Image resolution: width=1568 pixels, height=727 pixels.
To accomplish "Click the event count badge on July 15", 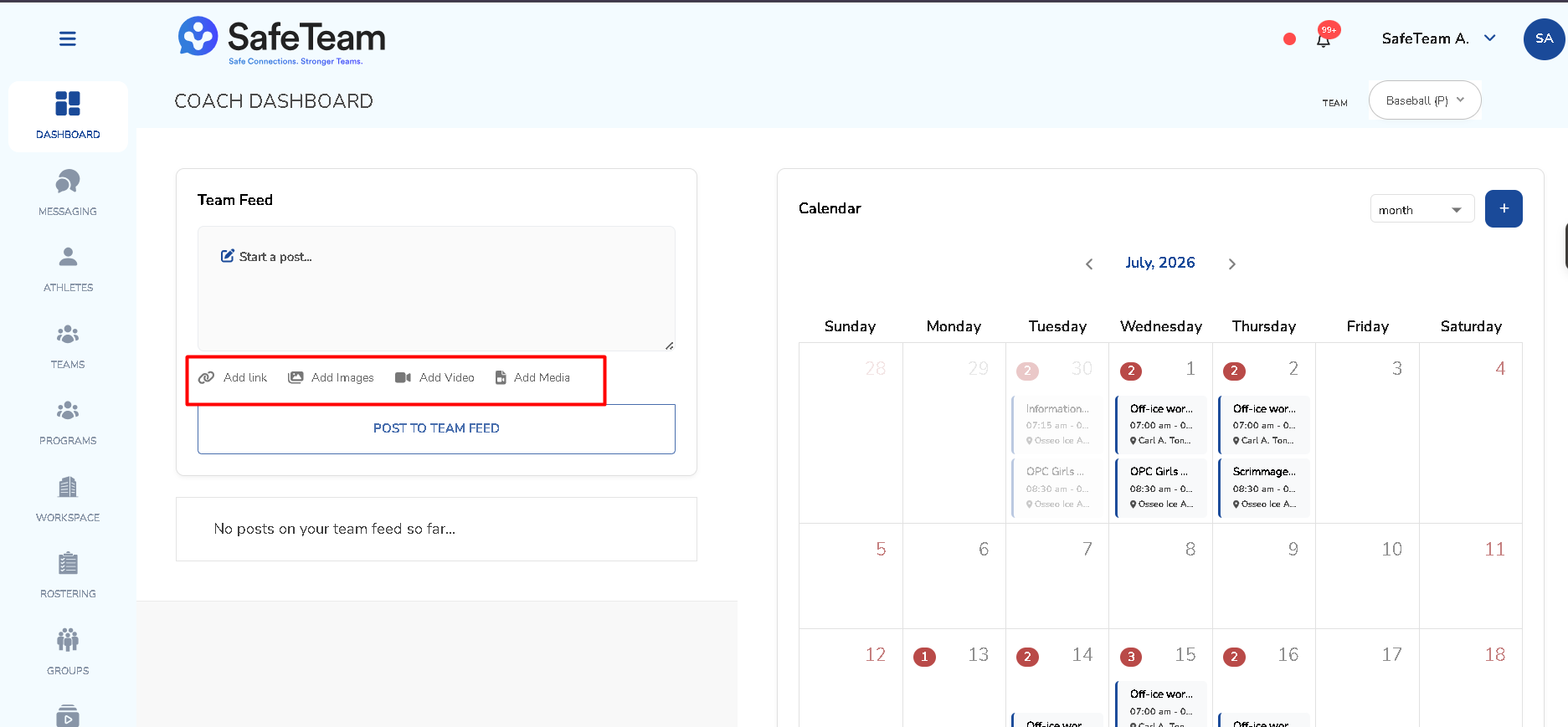I will (1131, 657).
